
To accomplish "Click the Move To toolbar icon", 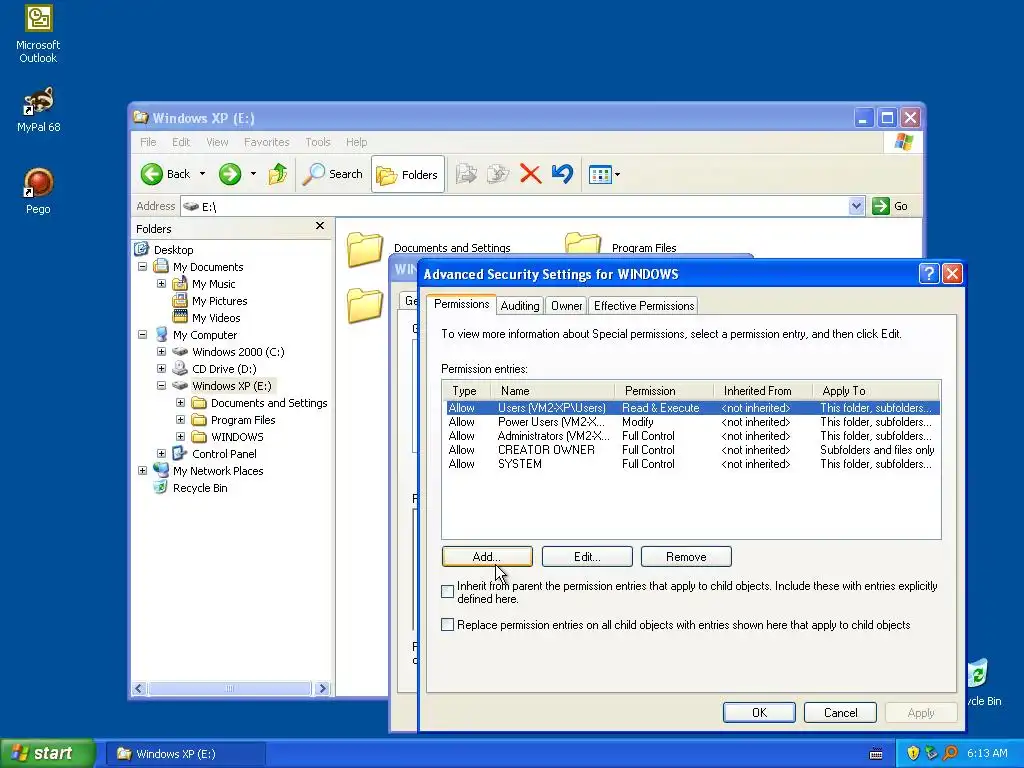I will (x=466, y=174).
